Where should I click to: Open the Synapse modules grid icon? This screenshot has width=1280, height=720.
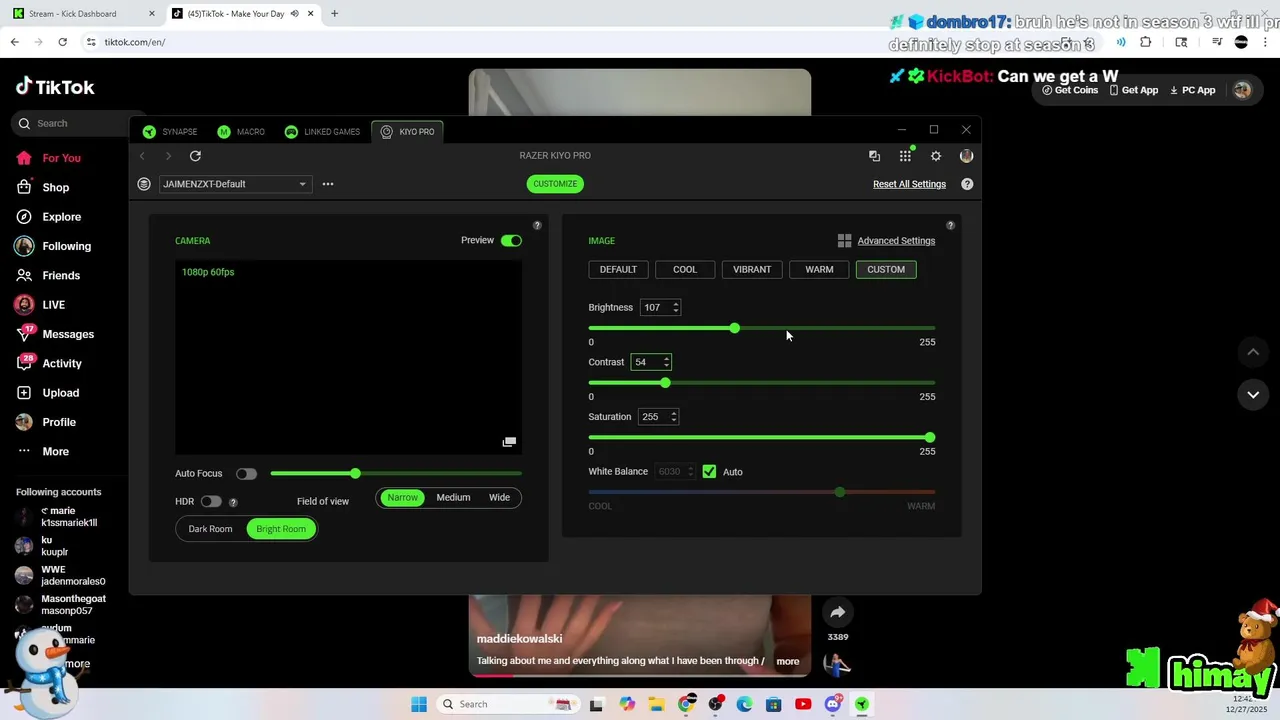point(905,156)
